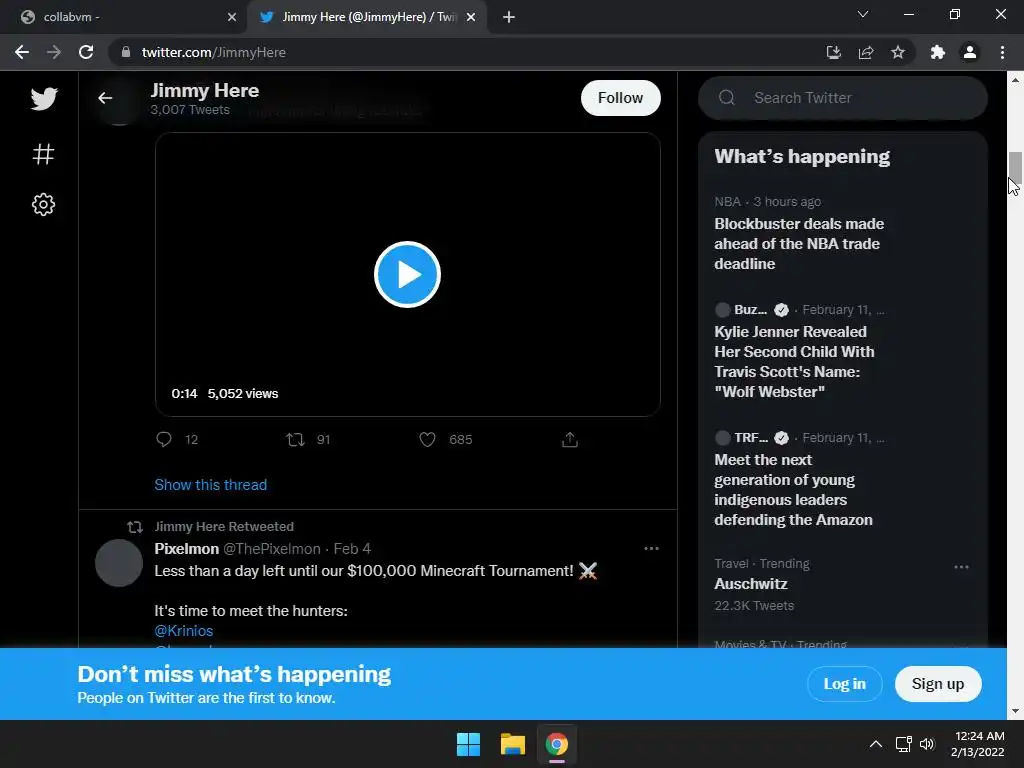Open the Feb 4 tweet timestamp
This screenshot has width=1024, height=768.
352,549
